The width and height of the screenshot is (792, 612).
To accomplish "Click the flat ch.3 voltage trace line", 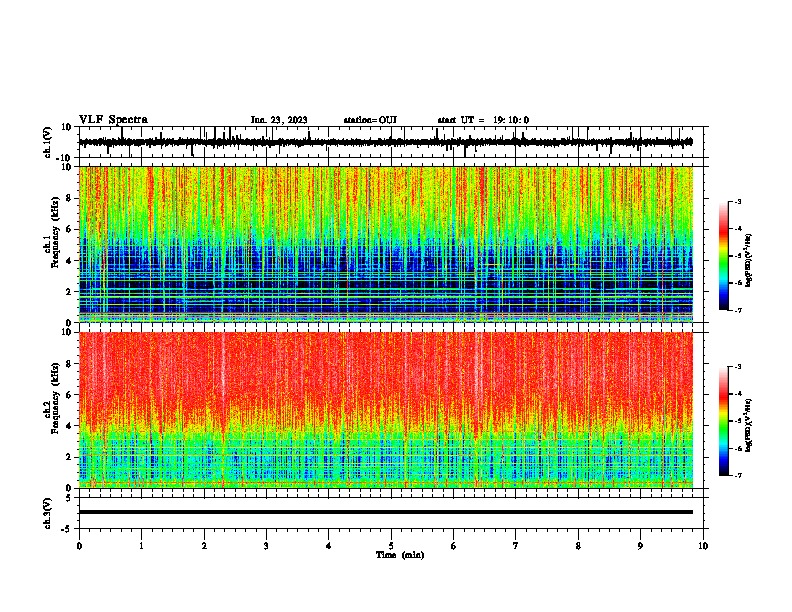I will point(386,512).
